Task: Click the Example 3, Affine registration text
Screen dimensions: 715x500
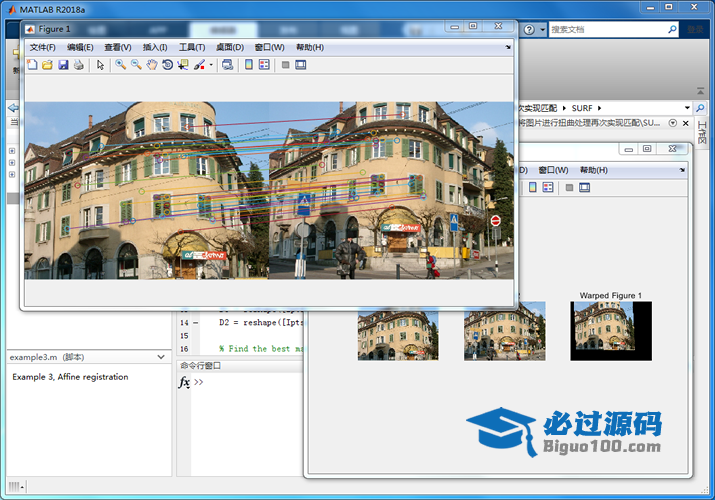Action: (x=70, y=377)
